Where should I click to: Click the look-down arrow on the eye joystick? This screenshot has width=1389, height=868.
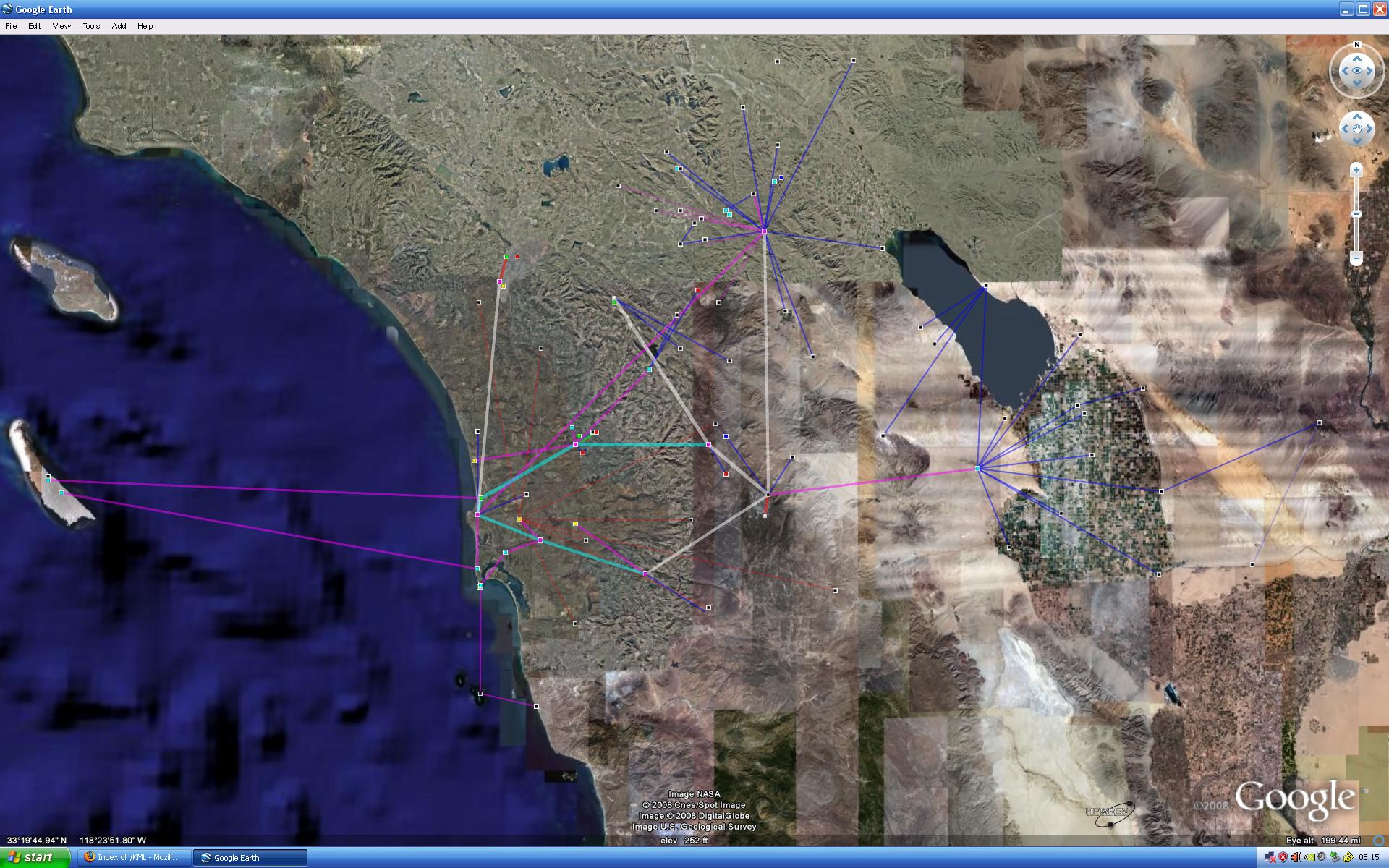(1357, 83)
